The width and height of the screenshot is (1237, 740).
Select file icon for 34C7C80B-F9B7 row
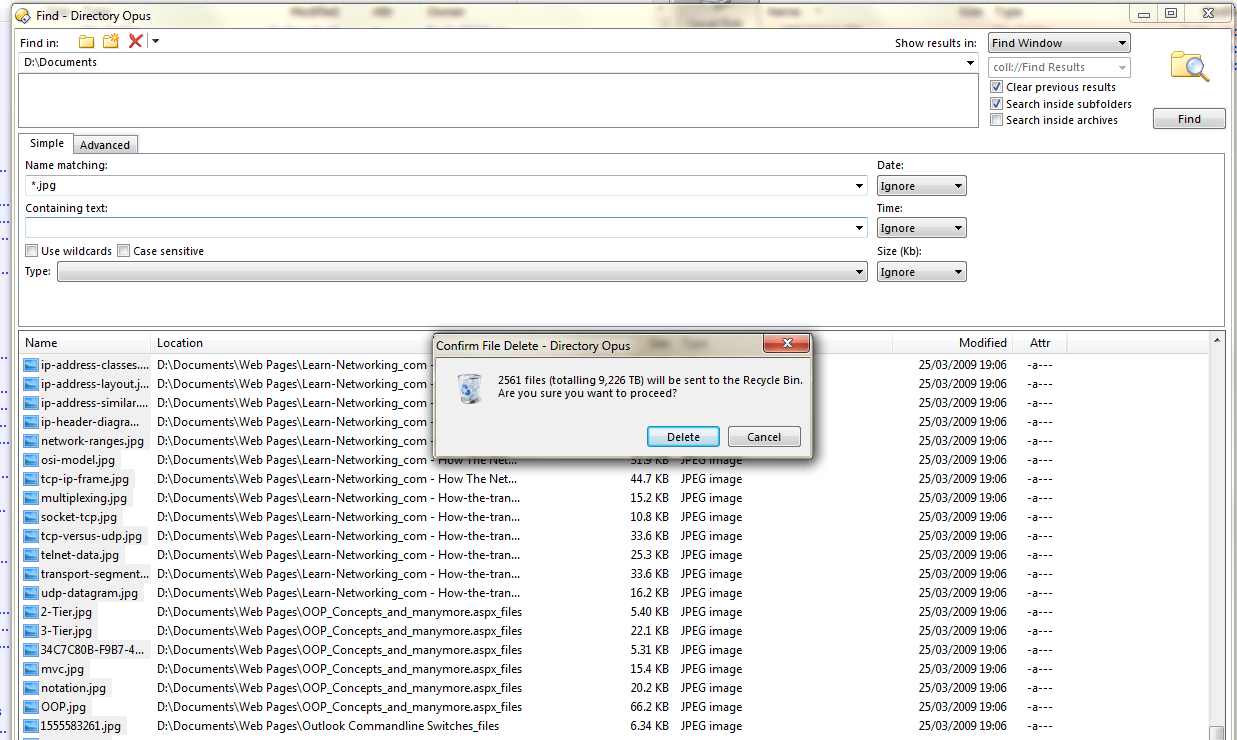point(31,650)
